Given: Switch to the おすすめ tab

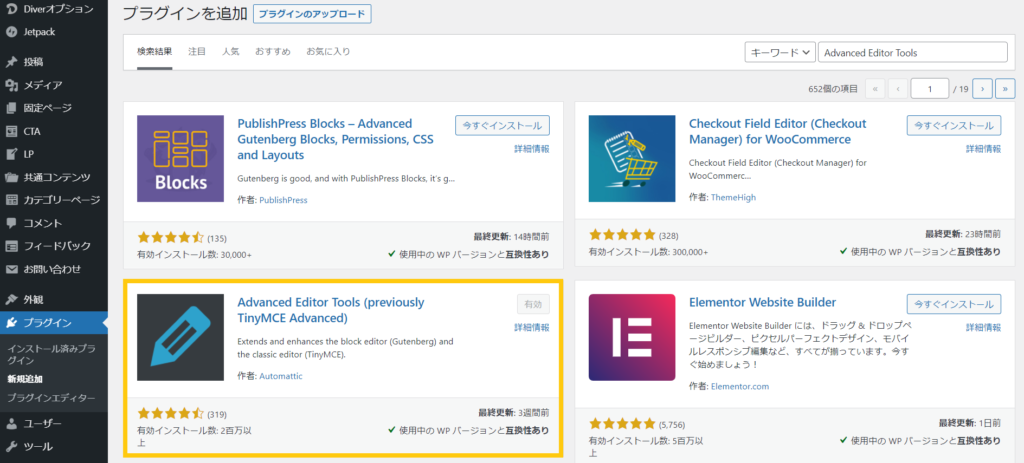Looking at the screenshot, I should [x=273, y=52].
